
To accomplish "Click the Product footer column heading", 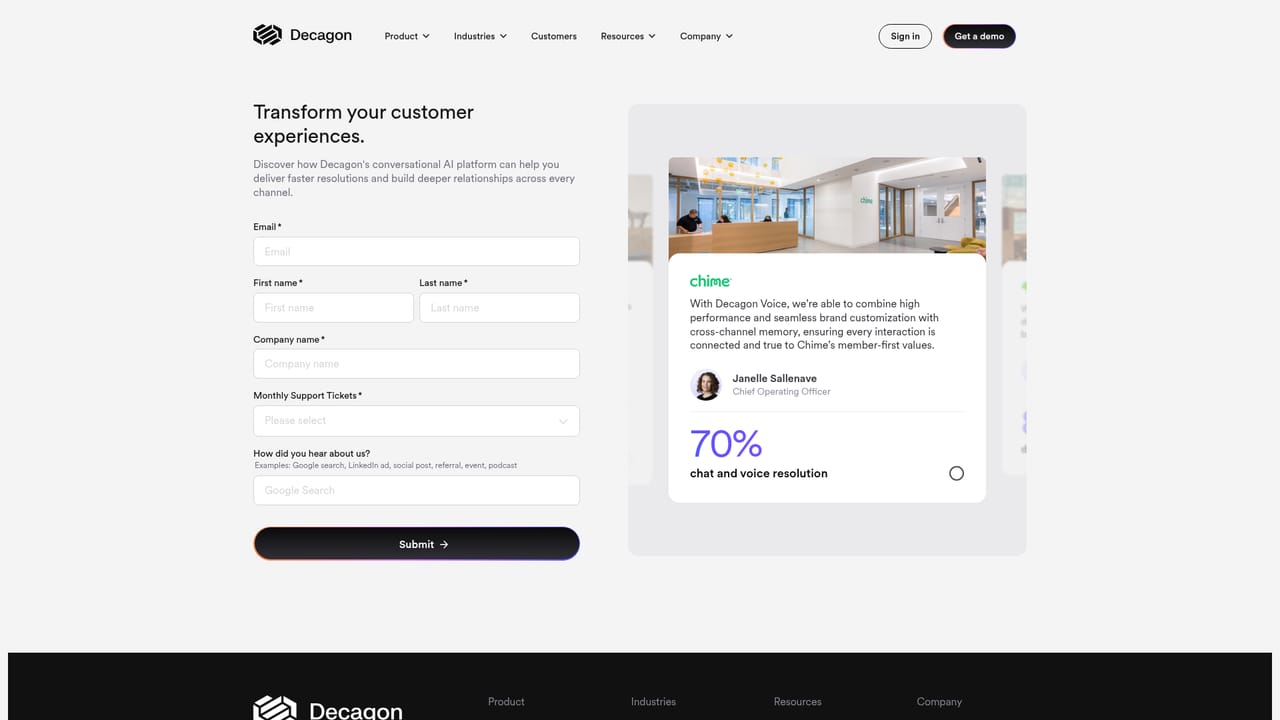I will (506, 702).
